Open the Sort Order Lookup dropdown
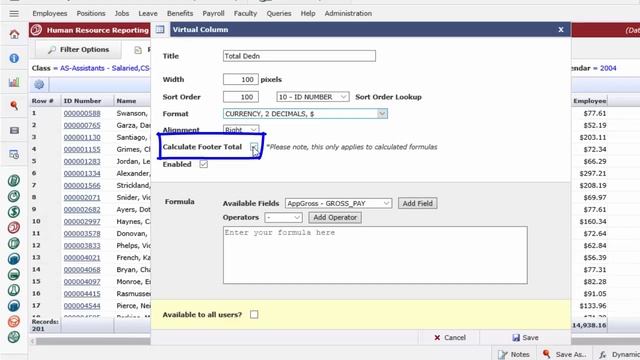The image size is (640, 360). pos(313,97)
